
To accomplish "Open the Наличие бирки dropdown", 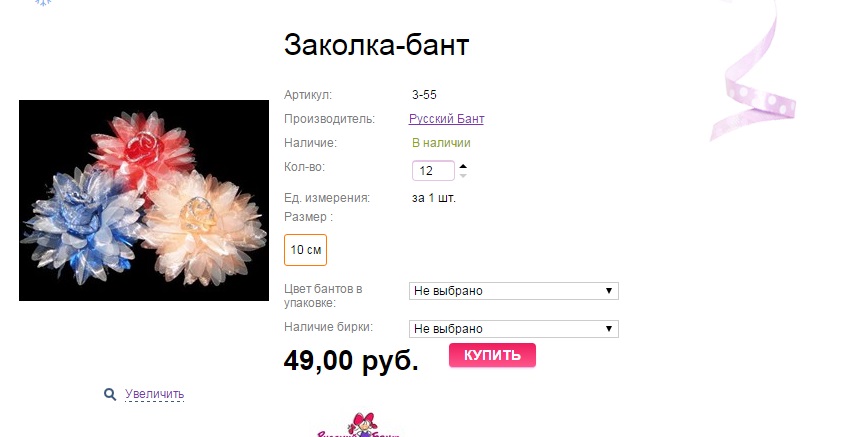I will pos(513,329).
